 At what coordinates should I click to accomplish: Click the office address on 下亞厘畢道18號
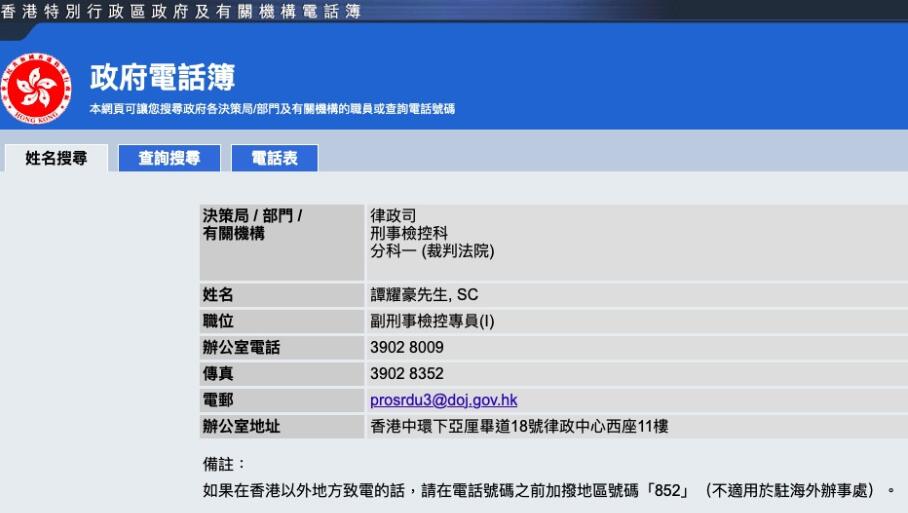click(519, 427)
